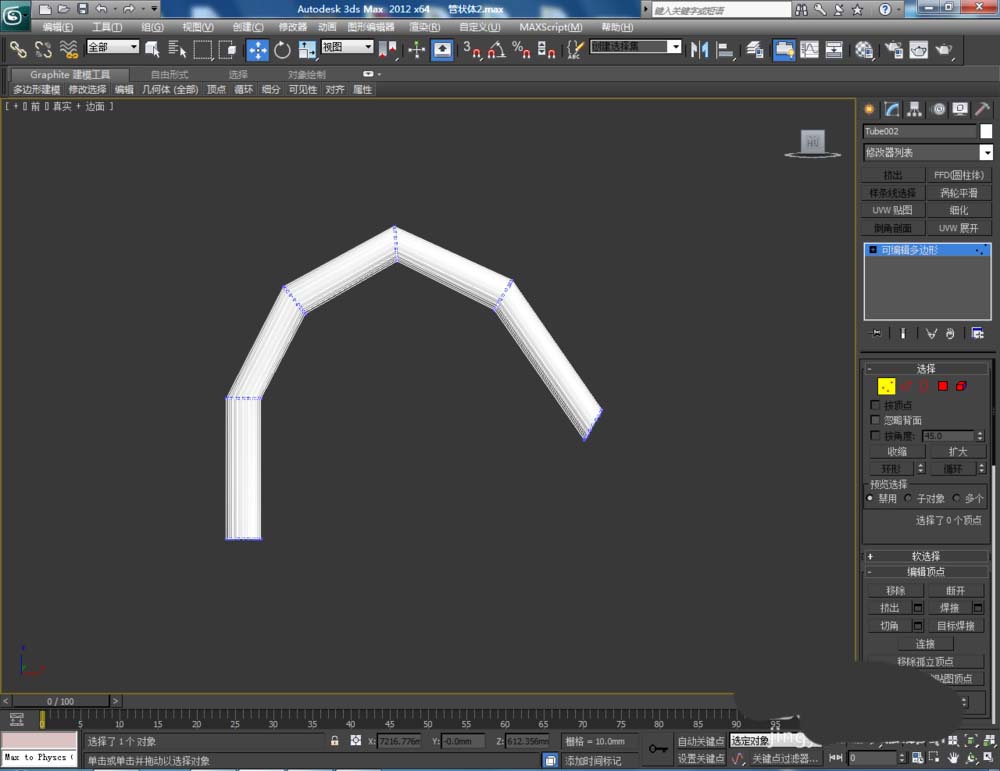
Task: Select the 子对象 preview radio button
Action: pyautogui.click(x=908, y=498)
